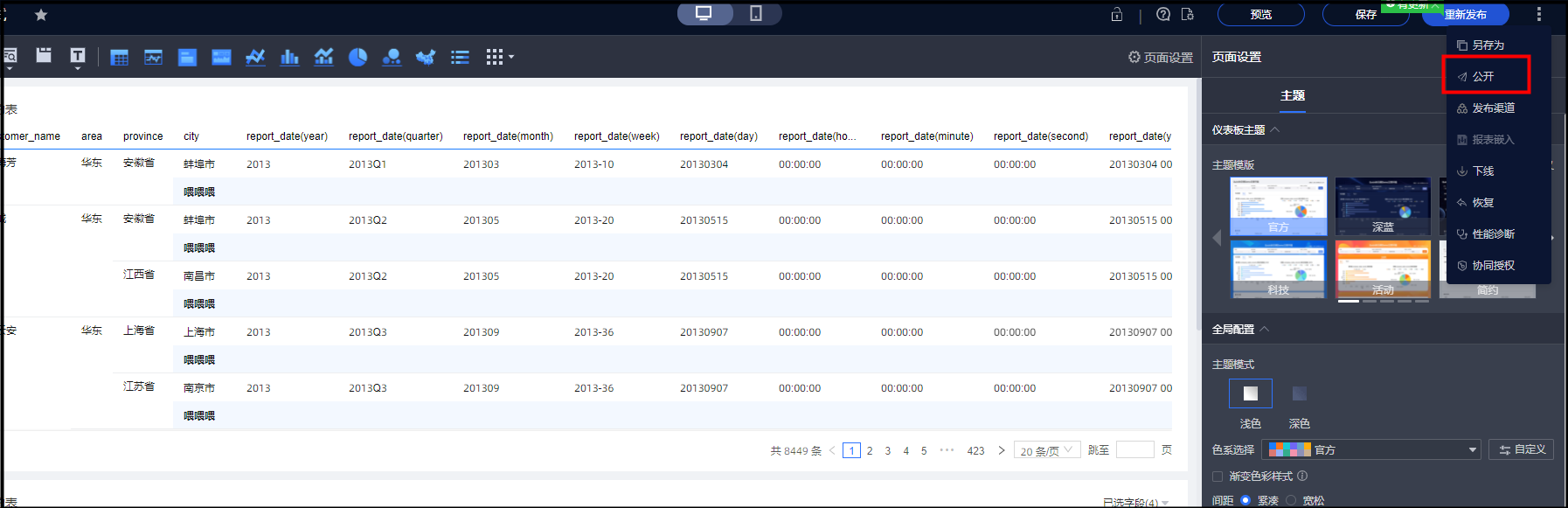Choose 公开 from the more menu

coord(1484,77)
